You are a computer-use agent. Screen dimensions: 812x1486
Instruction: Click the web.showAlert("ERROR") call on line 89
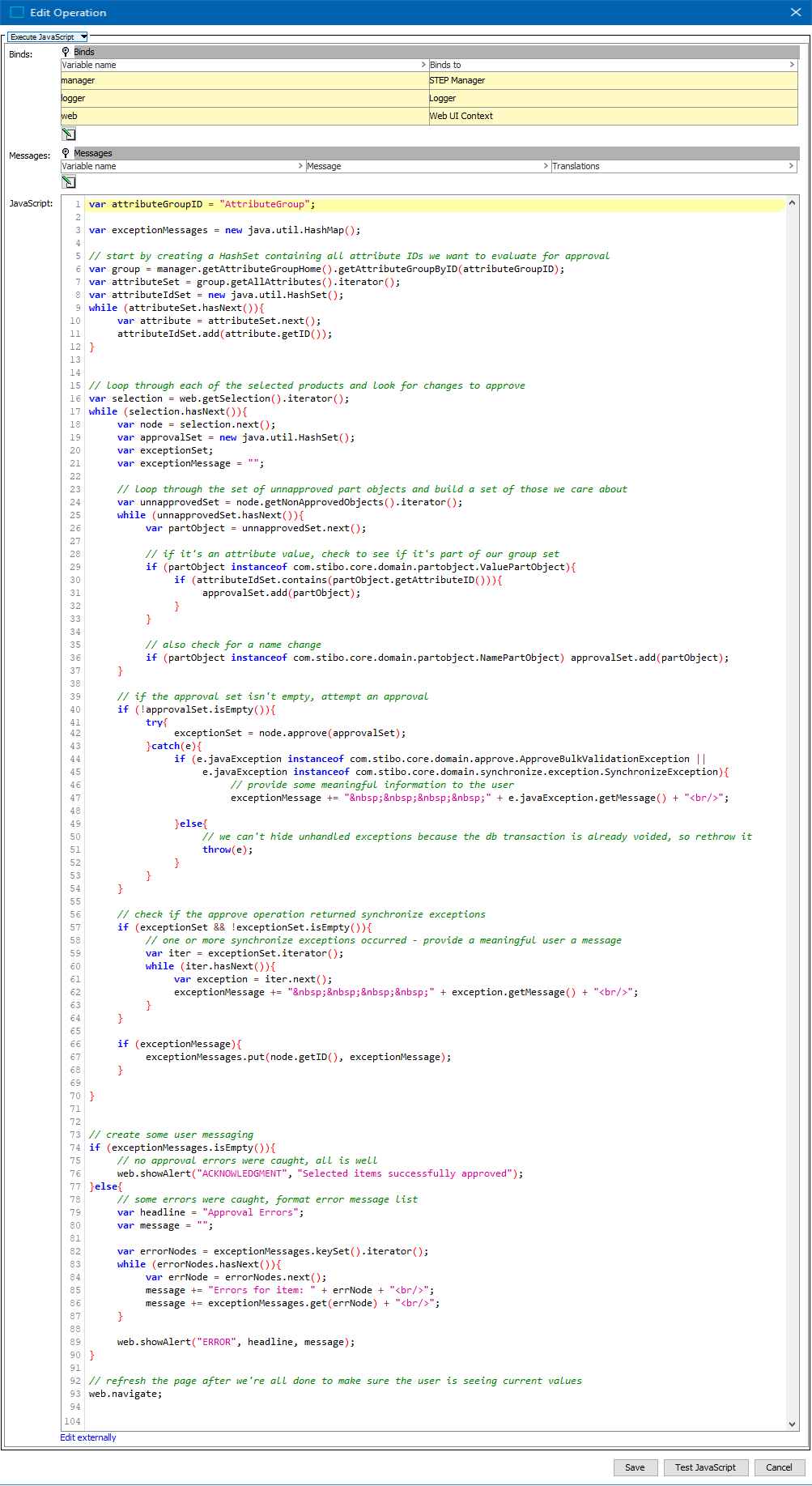[x=236, y=1342]
